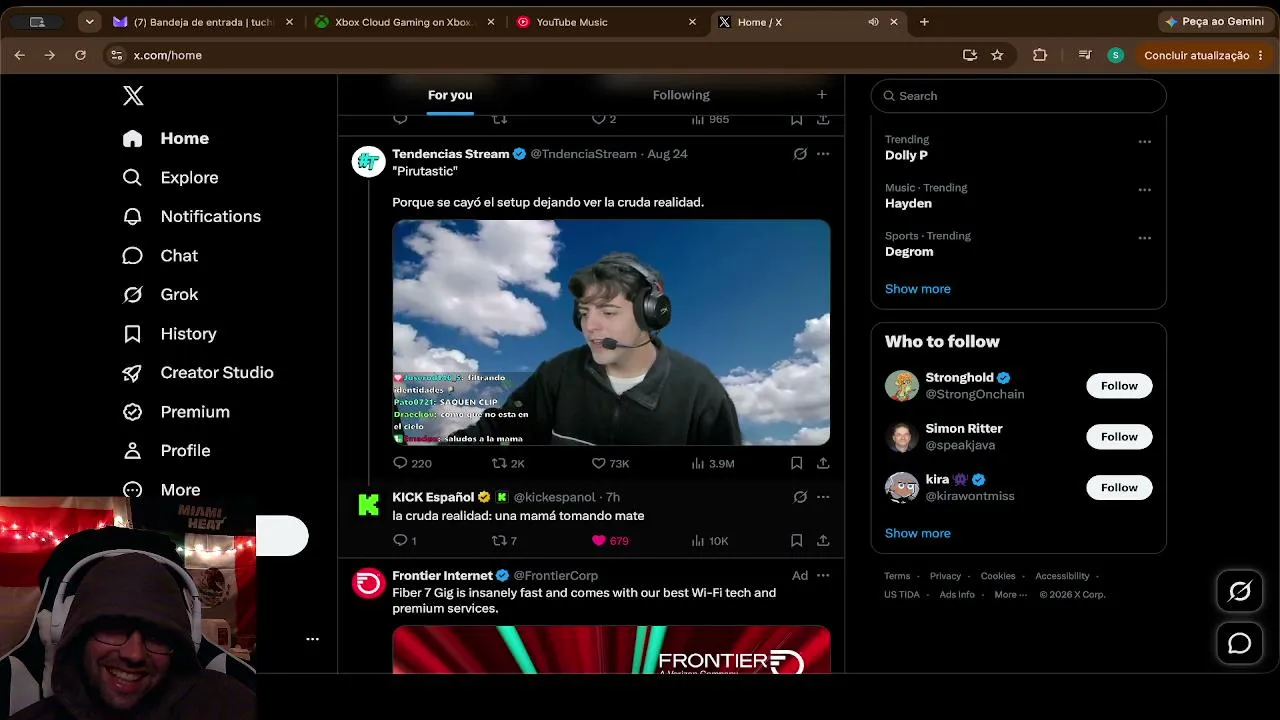The width and height of the screenshot is (1280, 720).
Task: Open Profile from the sidebar
Action: coord(166,451)
